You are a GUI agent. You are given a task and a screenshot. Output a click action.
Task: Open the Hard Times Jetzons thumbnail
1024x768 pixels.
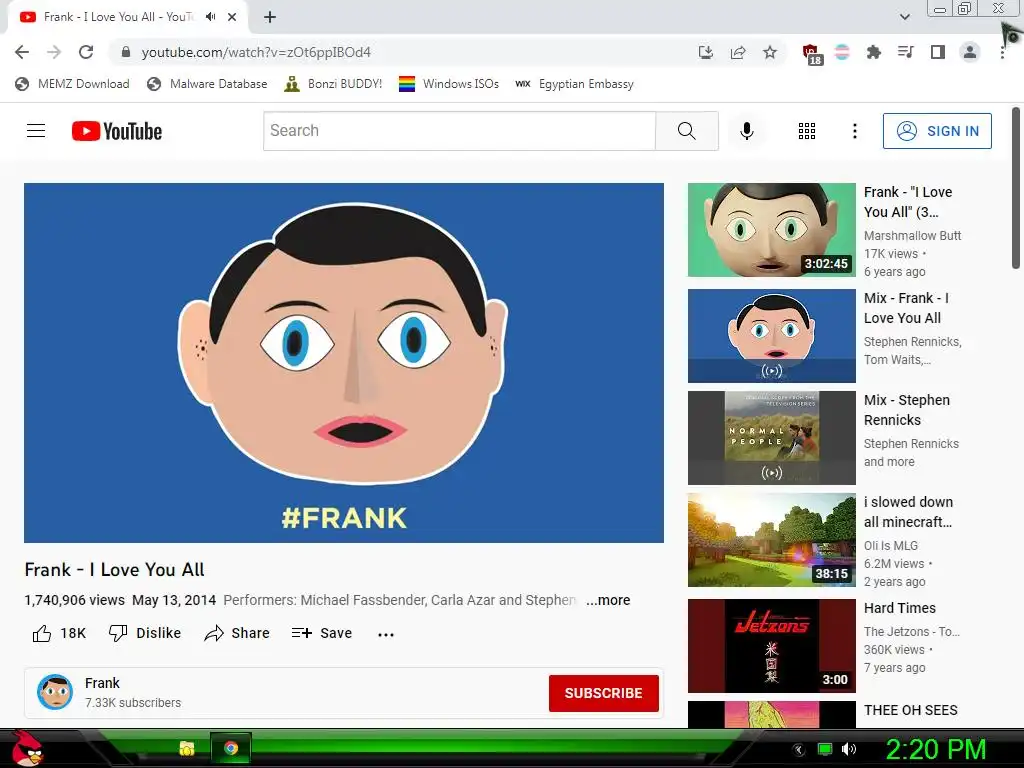pyautogui.click(x=771, y=646)
